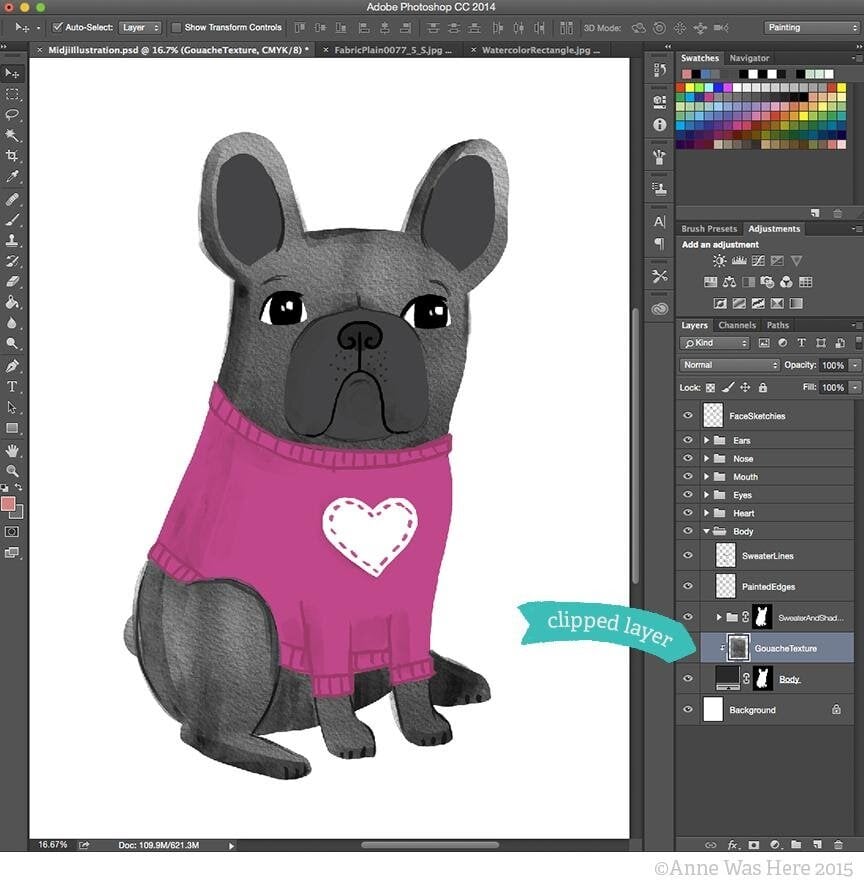
Task: Pick the Crop tool
Action: click(x=12, y=156)
